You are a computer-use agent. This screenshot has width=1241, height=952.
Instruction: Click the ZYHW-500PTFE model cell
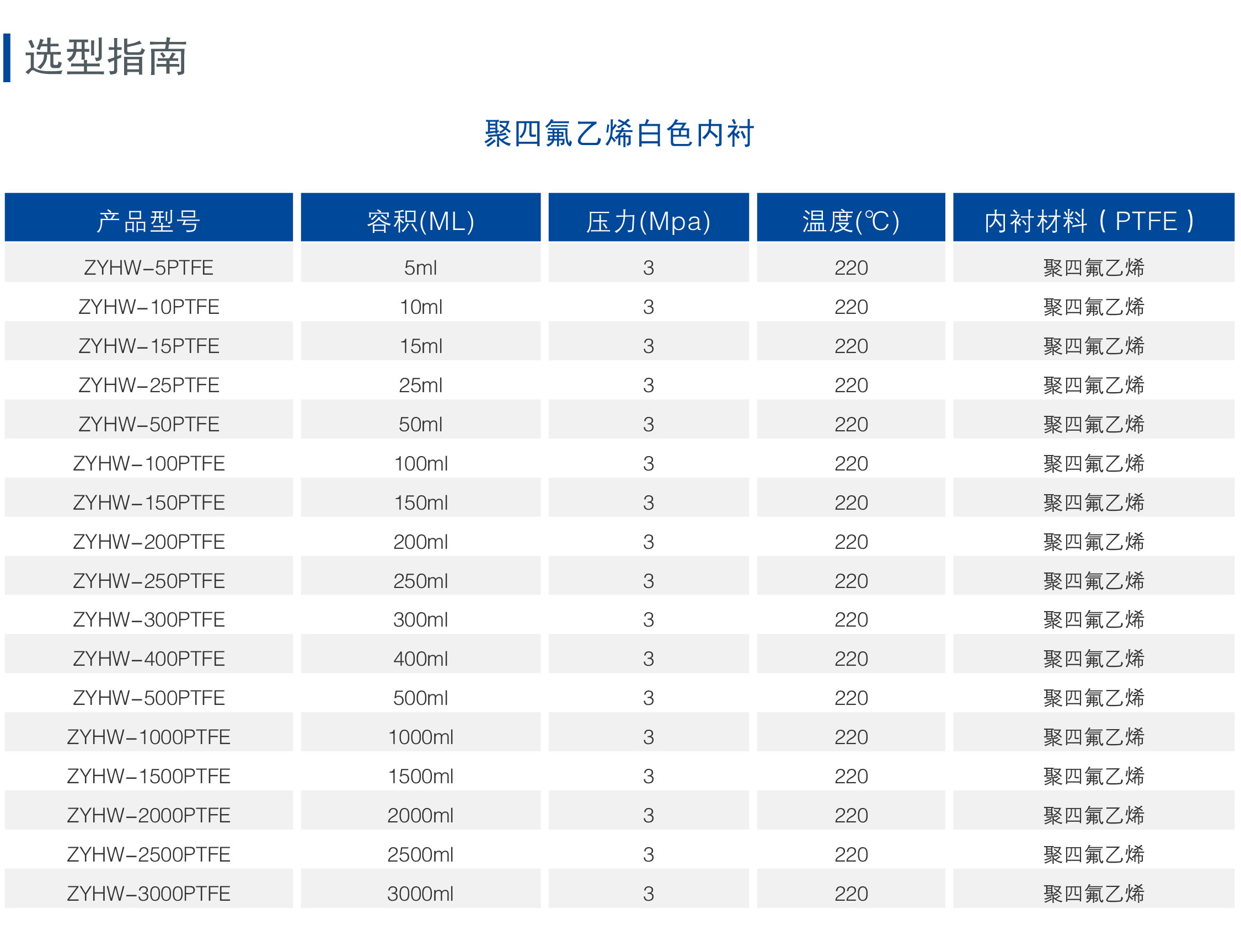(x=148, y=698)
